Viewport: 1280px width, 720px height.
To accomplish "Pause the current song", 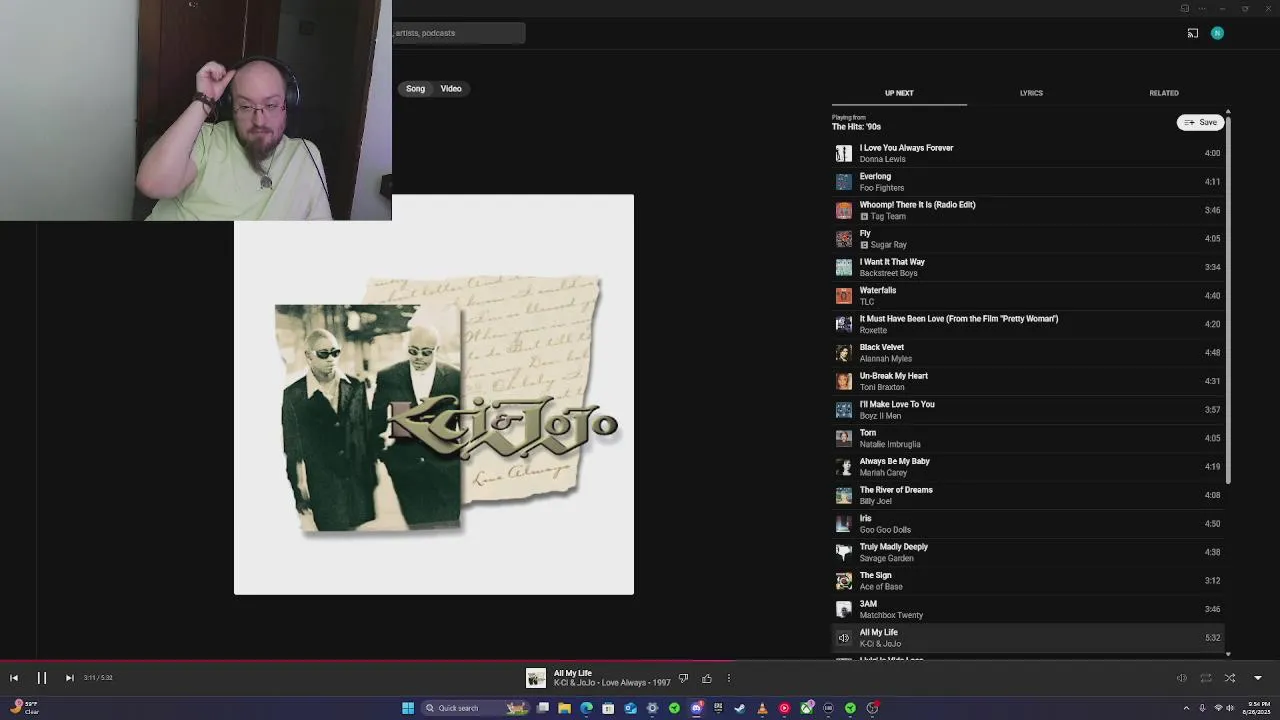I will point(42,678).
